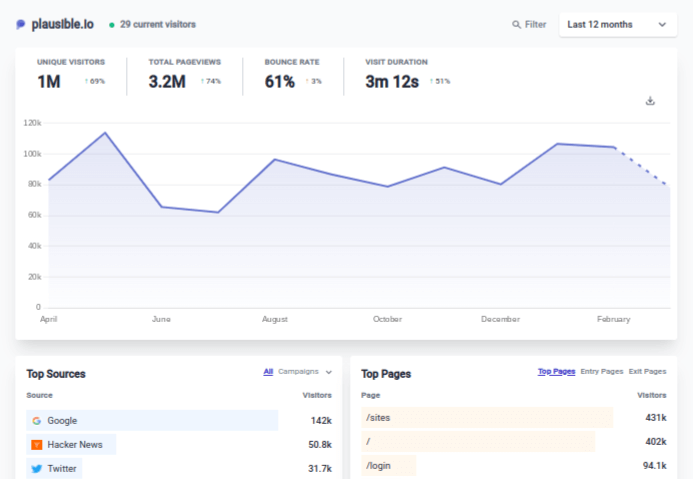693x479 pixels.
Task: Select the Top Pages tab
Action: [556, 371]
